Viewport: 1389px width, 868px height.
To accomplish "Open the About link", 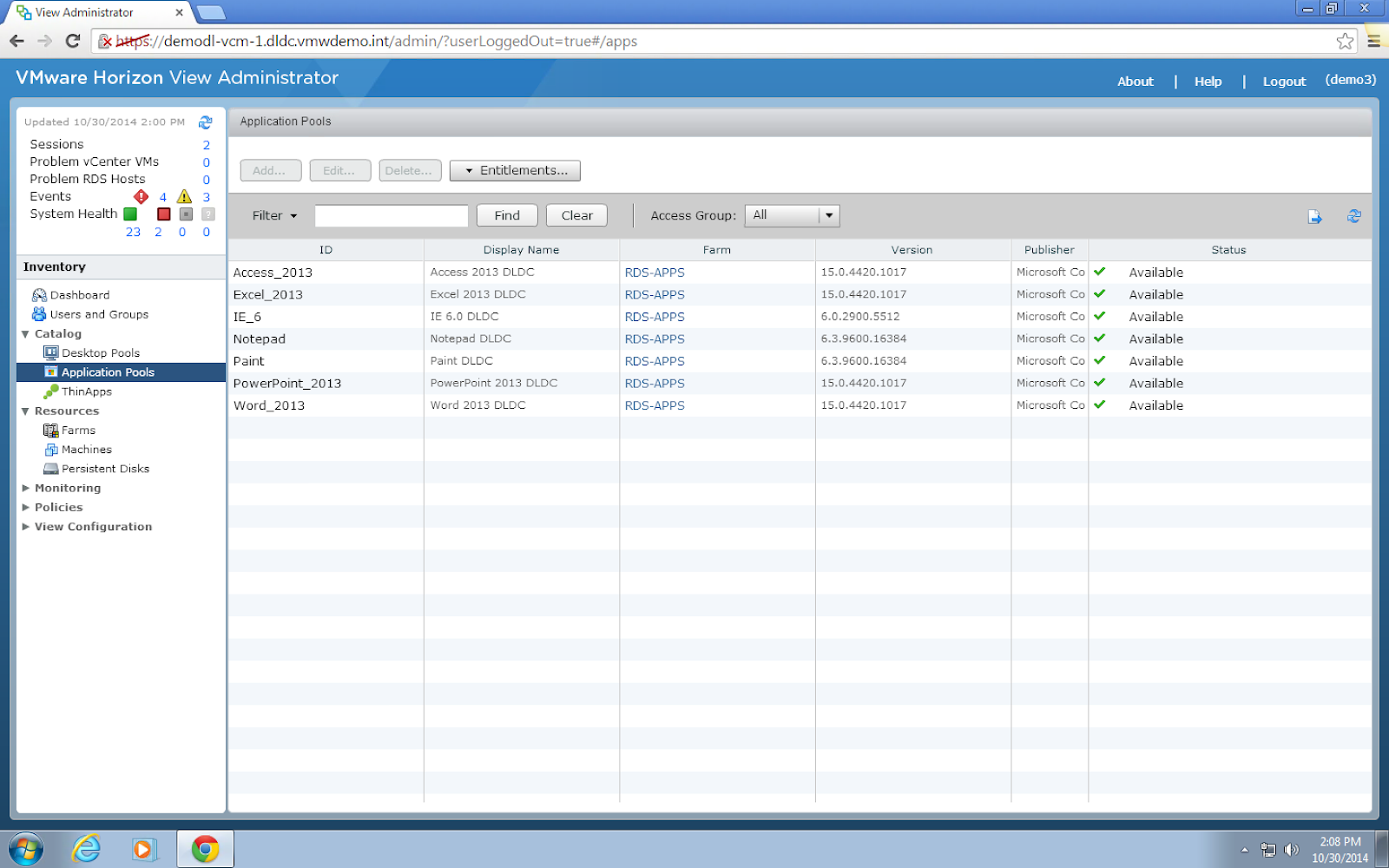I will [x=1136, y=82].
